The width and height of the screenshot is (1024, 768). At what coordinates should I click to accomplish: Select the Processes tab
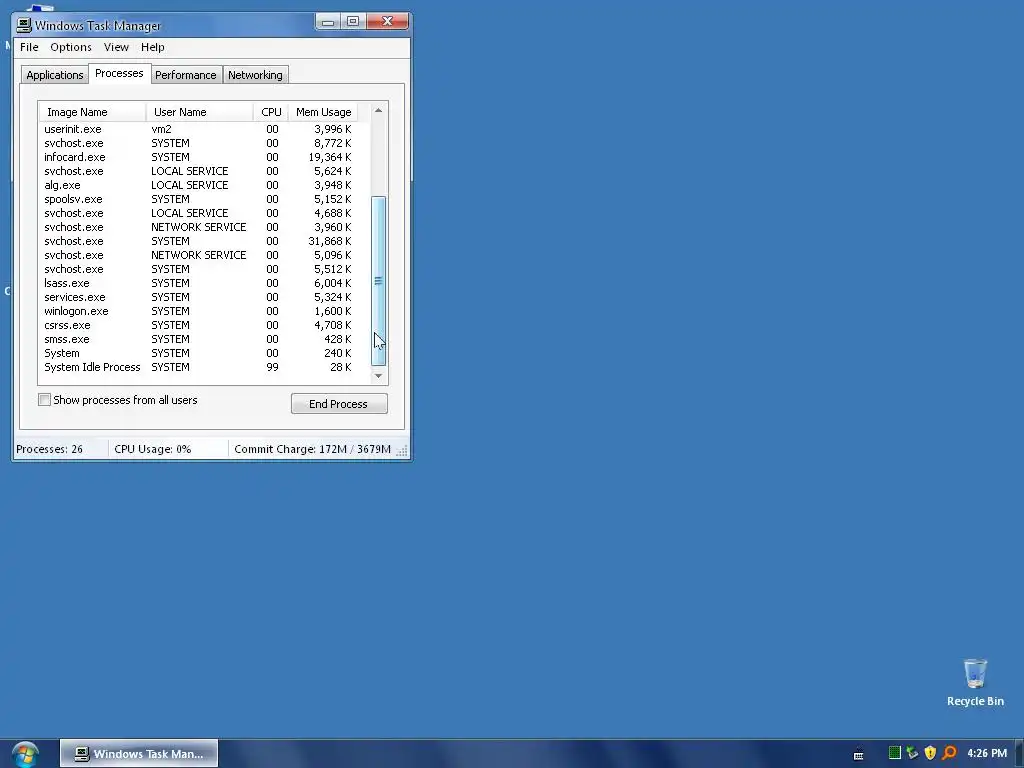119,73
